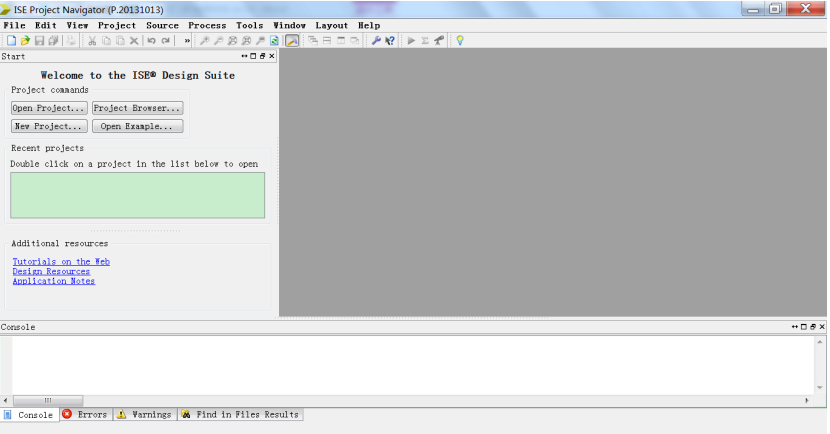Open the Layout menu

coord(332,25)
